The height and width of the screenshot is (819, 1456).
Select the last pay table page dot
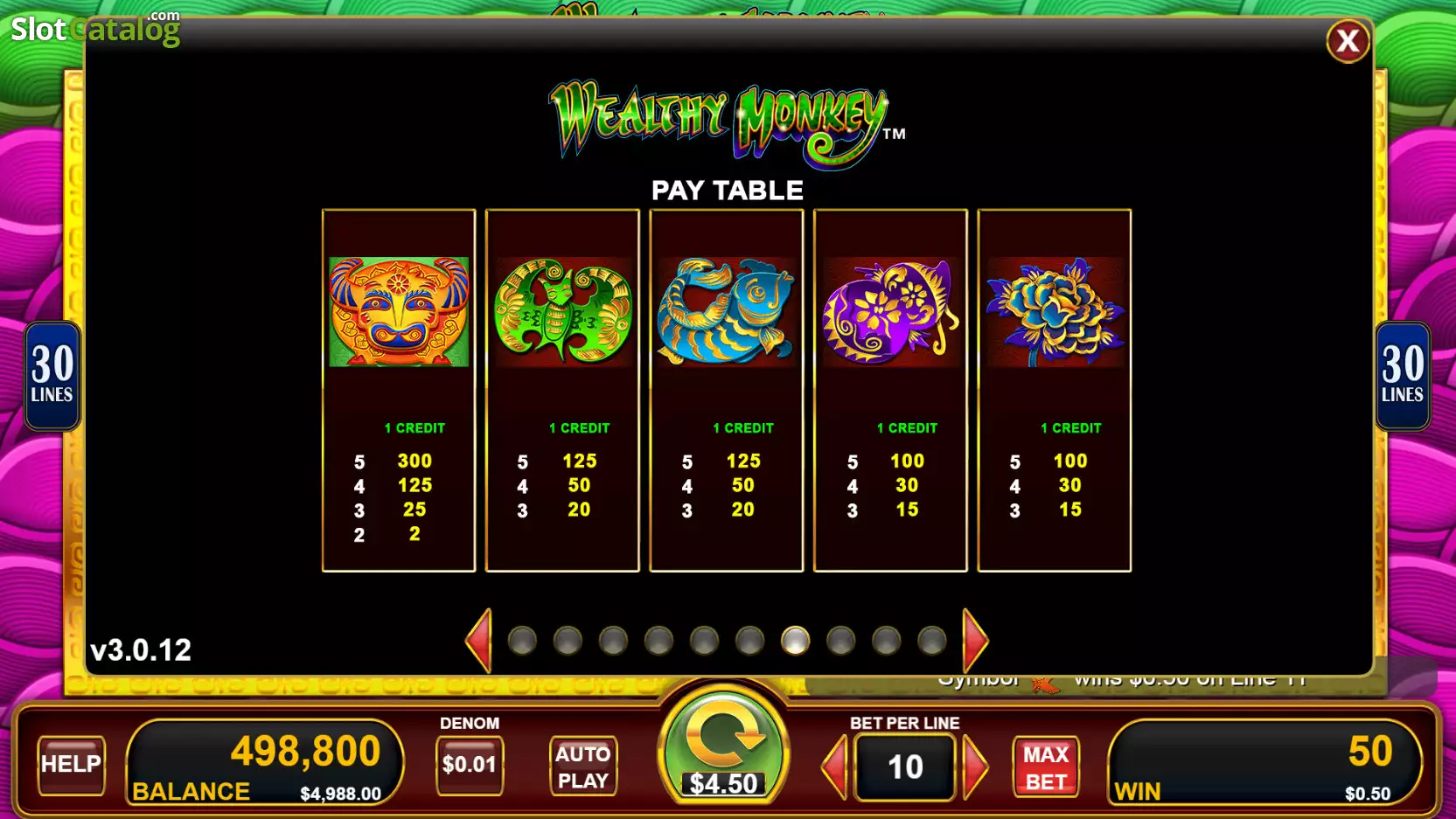931,641
